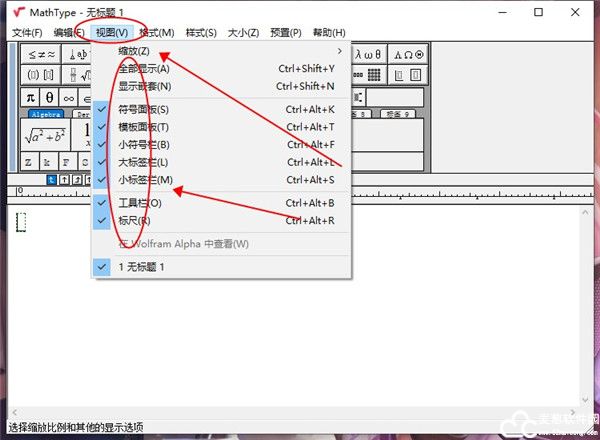Open the 帮助(H) menu

[329, 33]
